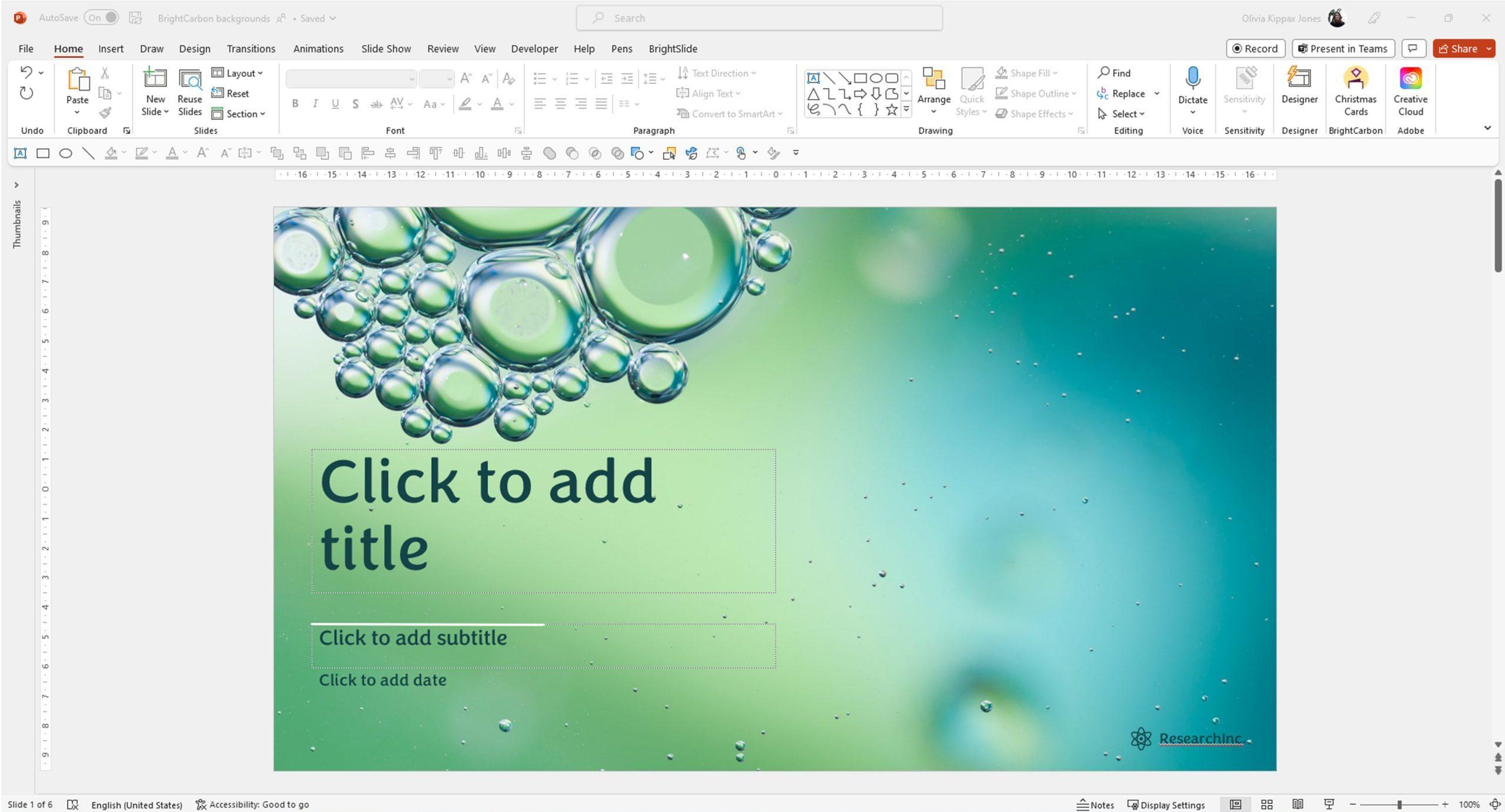The width and height of the screenshot is (1505, 812).
Task: Open the BrightSlide tab
Action: 673,49
